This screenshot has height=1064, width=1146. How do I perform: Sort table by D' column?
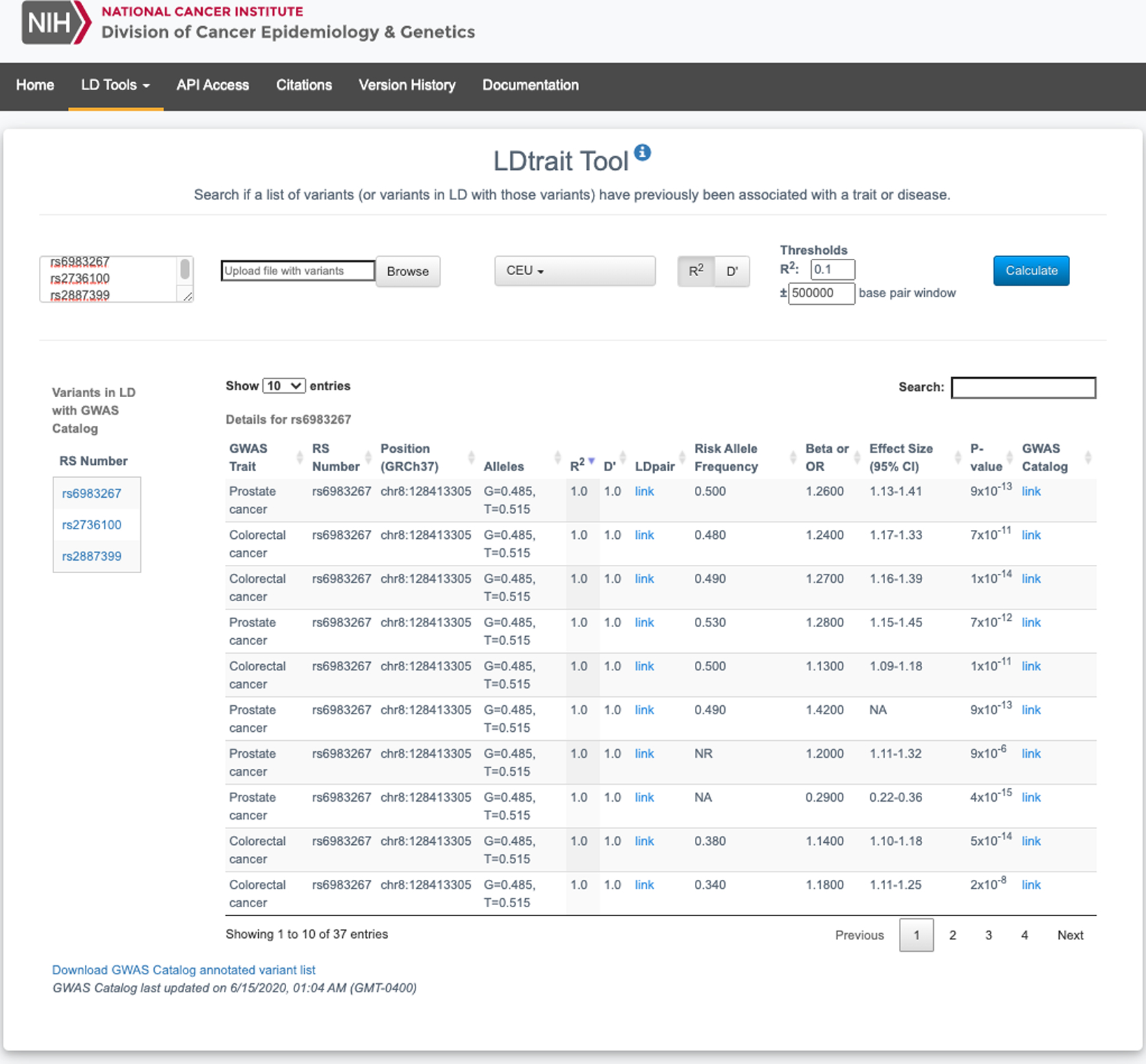coord(614,466)
